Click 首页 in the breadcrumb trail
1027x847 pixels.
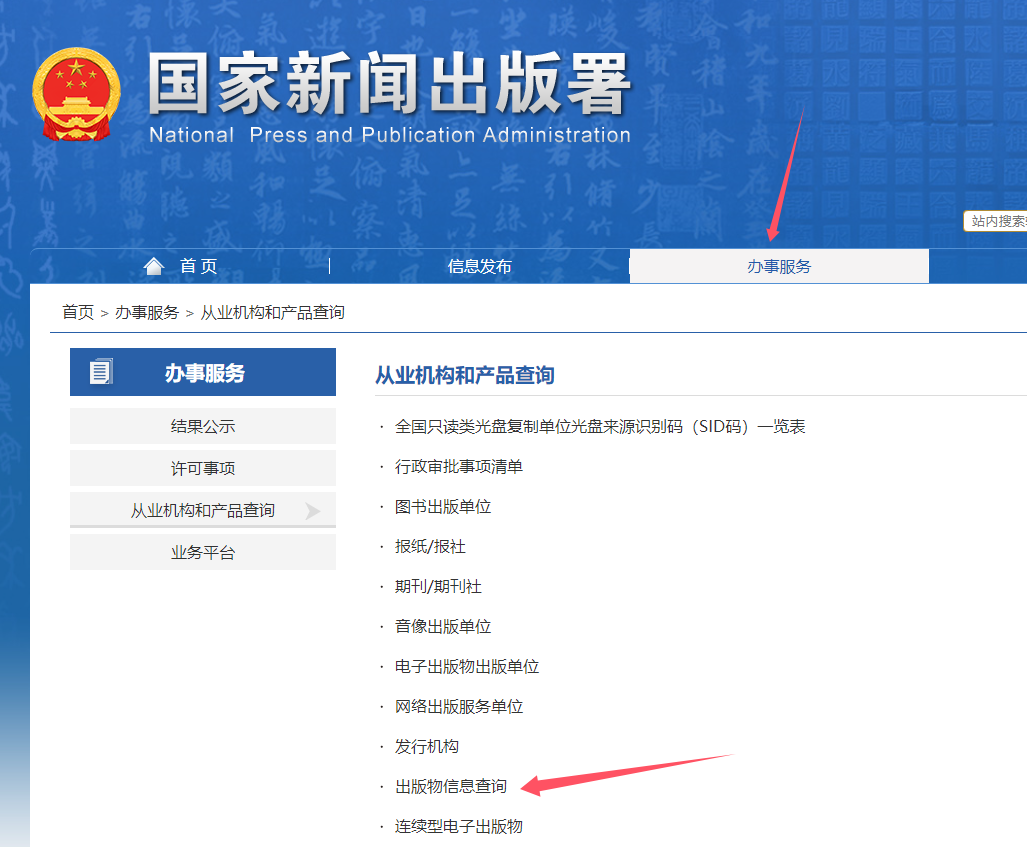tap(77, 311)
